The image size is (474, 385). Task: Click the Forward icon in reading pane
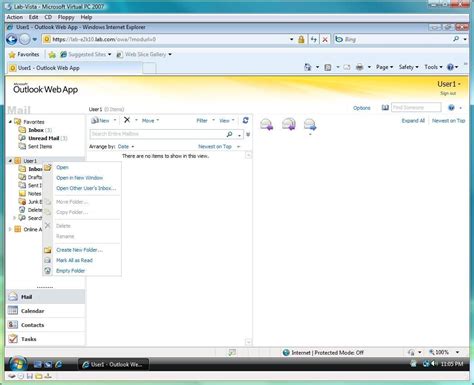pos(310,124)
